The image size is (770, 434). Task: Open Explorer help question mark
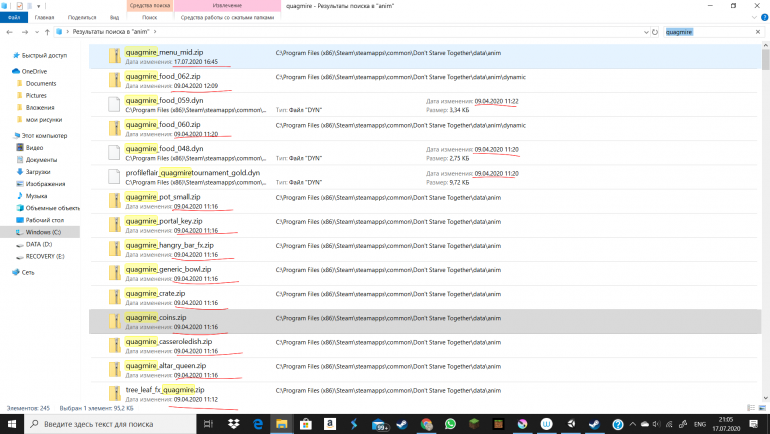point(763,18)
